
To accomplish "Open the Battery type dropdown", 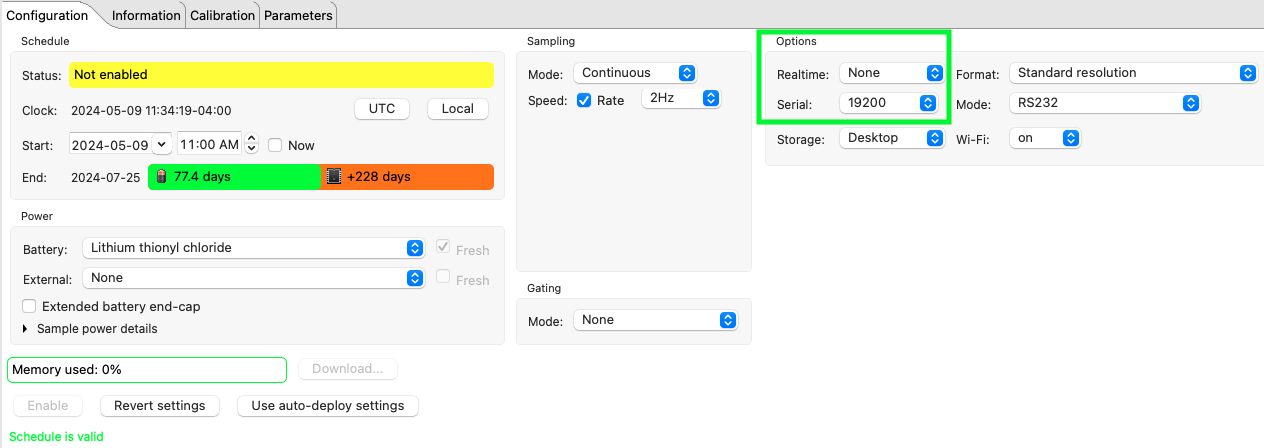I will 254,248.
